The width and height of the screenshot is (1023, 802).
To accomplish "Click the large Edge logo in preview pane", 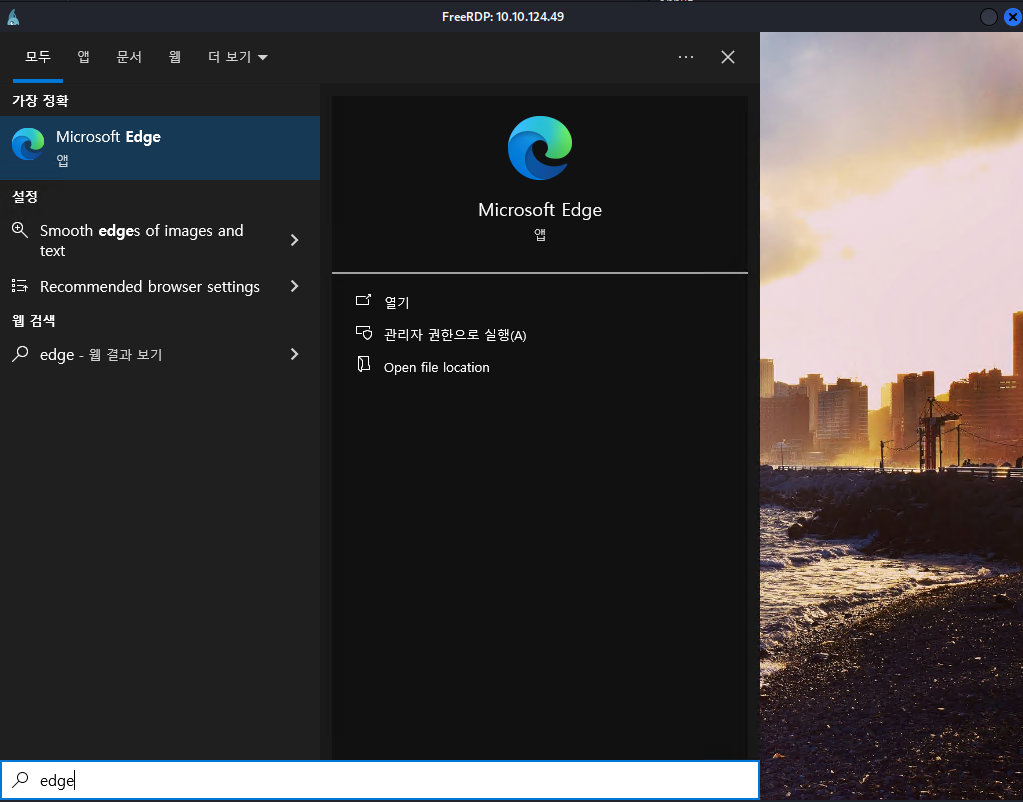I will click(540, 148).
